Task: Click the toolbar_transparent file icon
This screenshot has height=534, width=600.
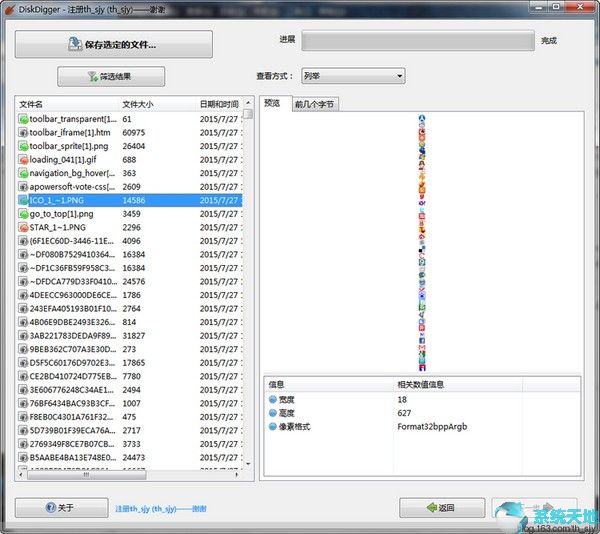Action: [23, 119]
